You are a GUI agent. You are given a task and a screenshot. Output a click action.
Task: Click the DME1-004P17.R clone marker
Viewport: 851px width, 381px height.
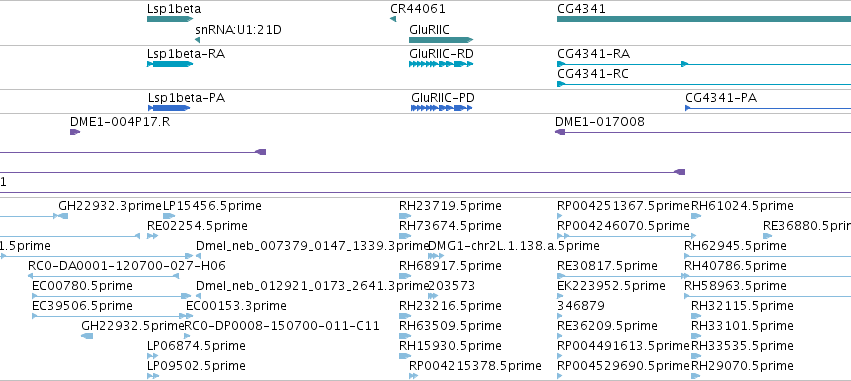[75, 132]
